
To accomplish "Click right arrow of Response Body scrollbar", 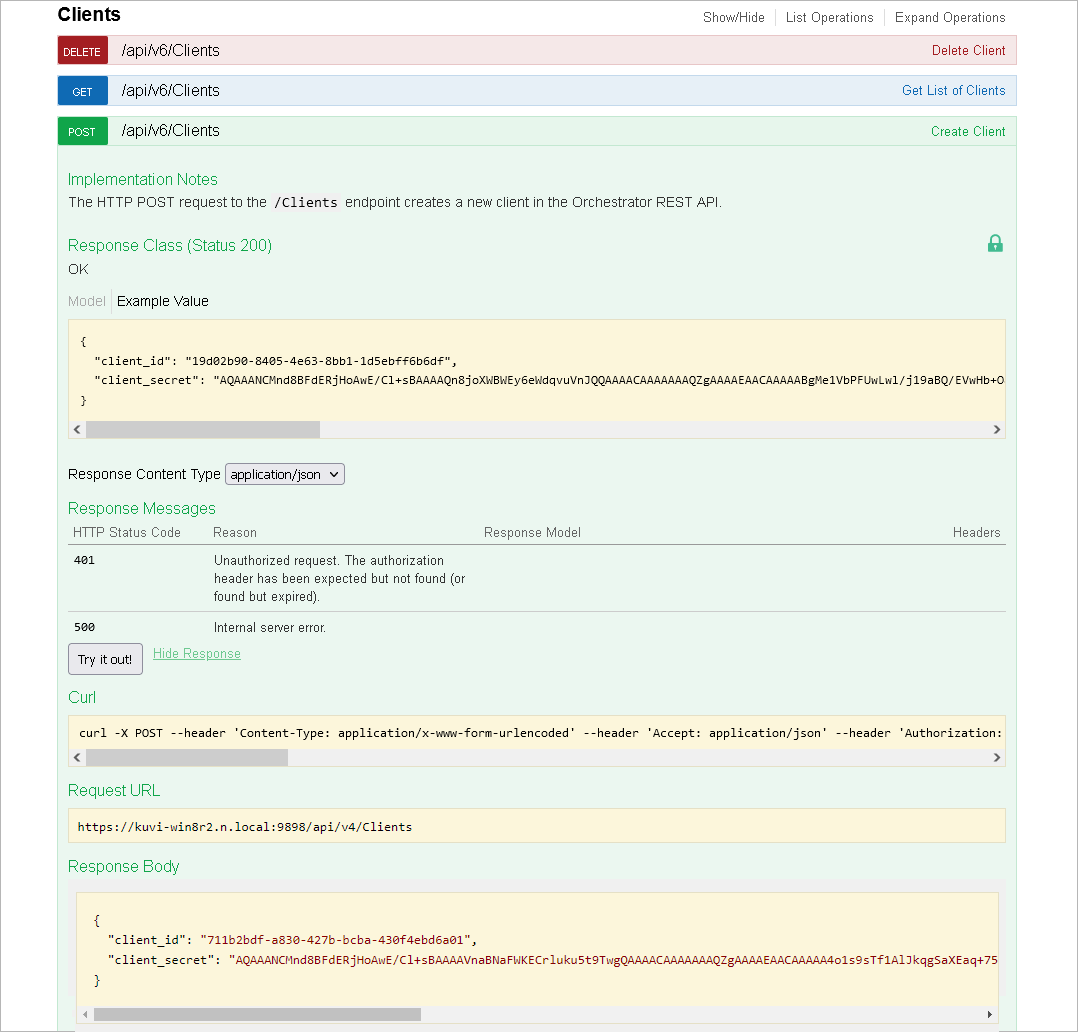I will [989, 1015].
